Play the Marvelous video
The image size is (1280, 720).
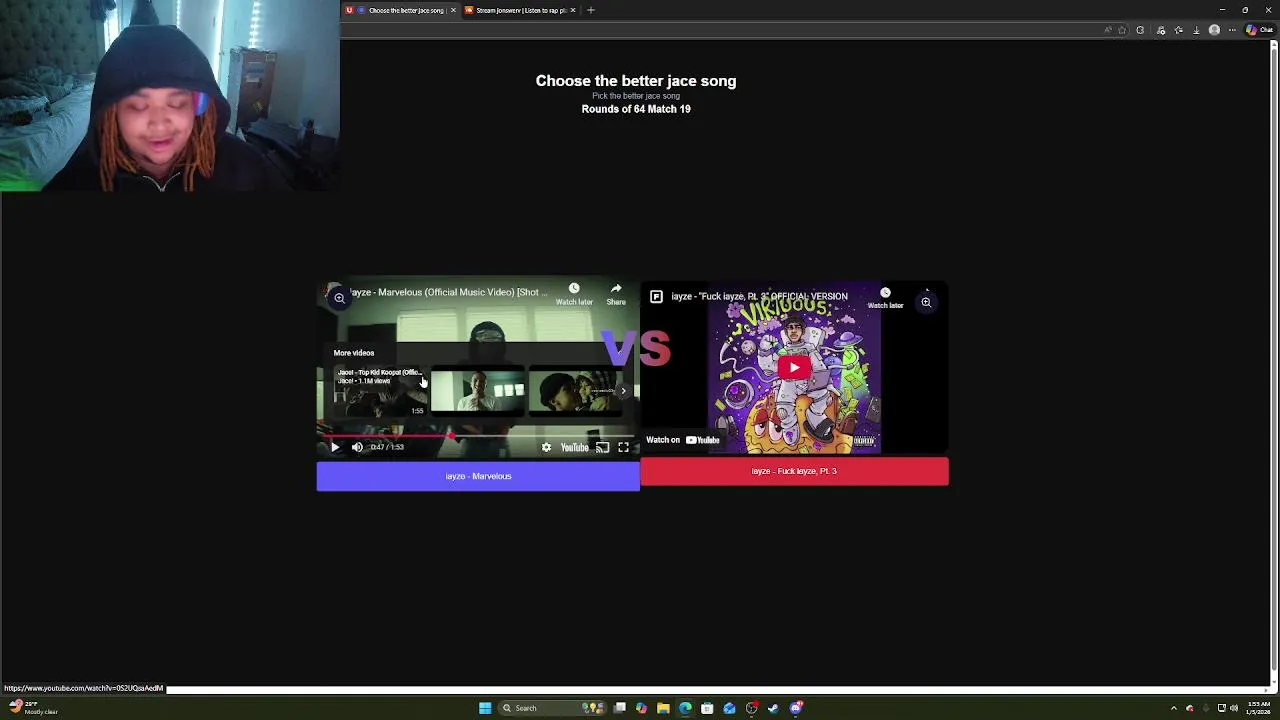(x=335, y=447)
